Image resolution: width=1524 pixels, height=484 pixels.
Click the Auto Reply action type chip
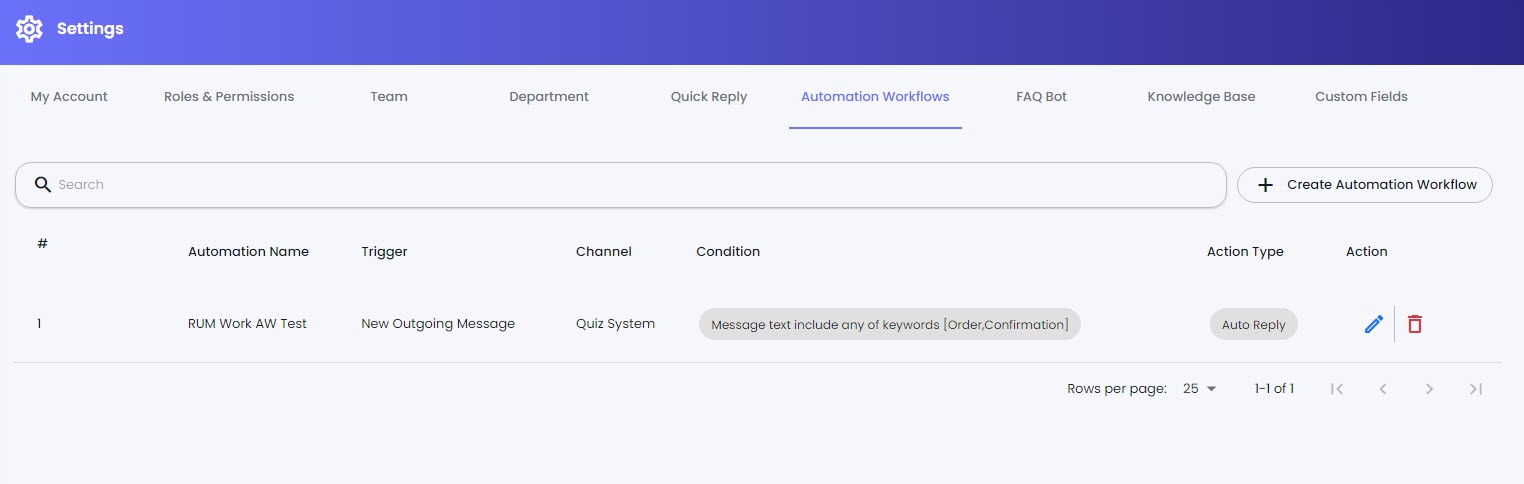click(x=1253, y=325)
